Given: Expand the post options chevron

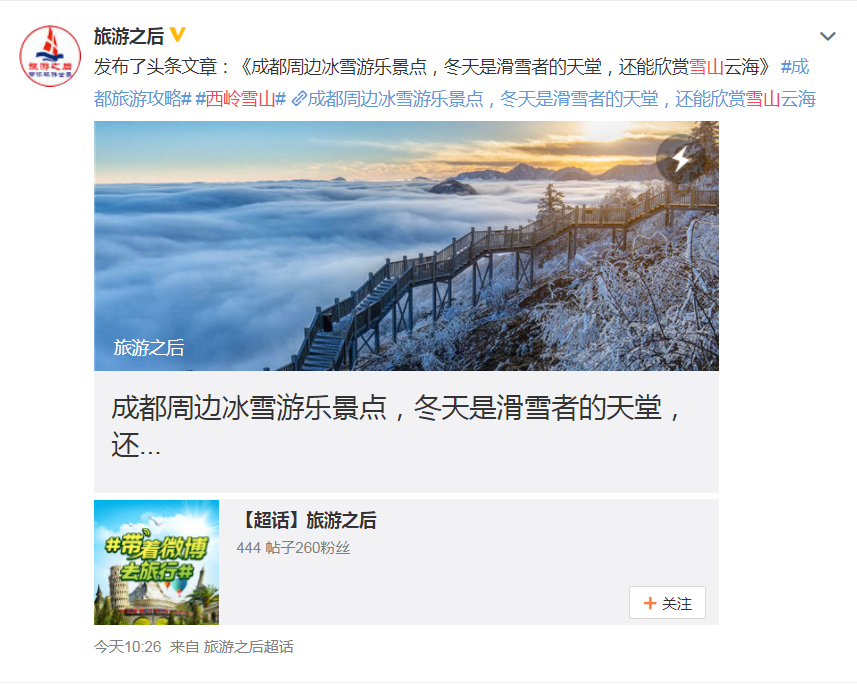Looking at the screenshot, I should click(827, 37).
